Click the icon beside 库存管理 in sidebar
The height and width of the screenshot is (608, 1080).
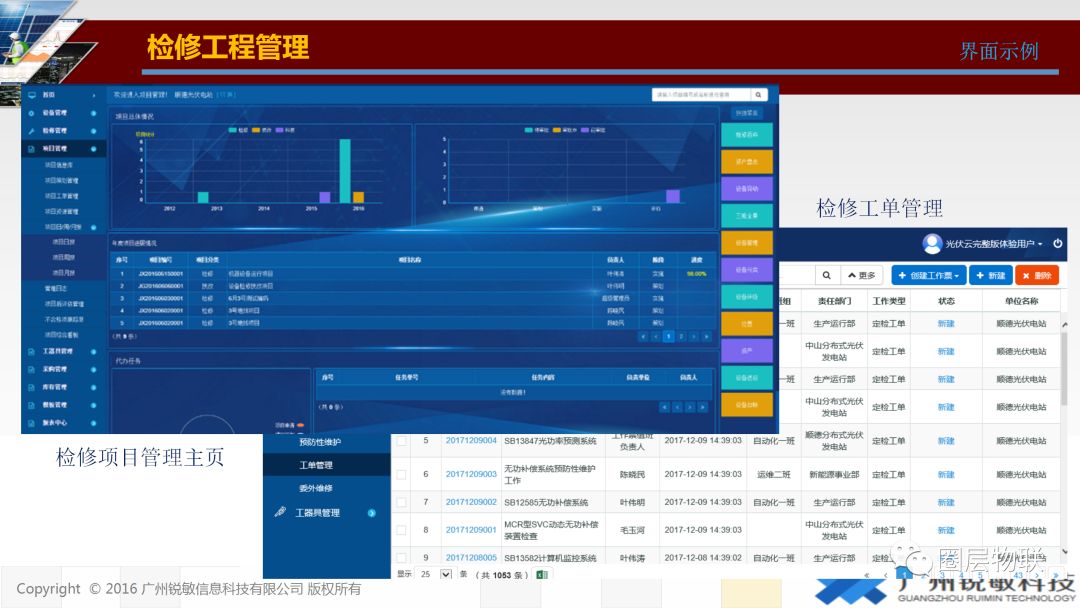pyautogui.click(x=32, y=388)
